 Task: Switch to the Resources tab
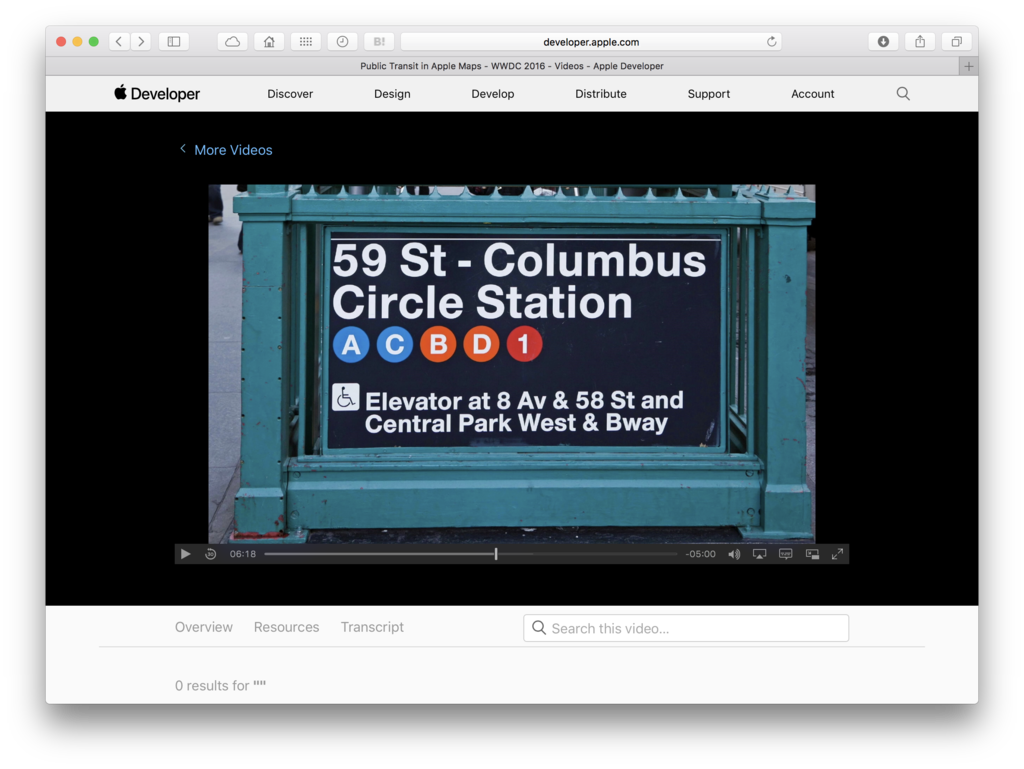pyautogui.click(x=287, y=627)
